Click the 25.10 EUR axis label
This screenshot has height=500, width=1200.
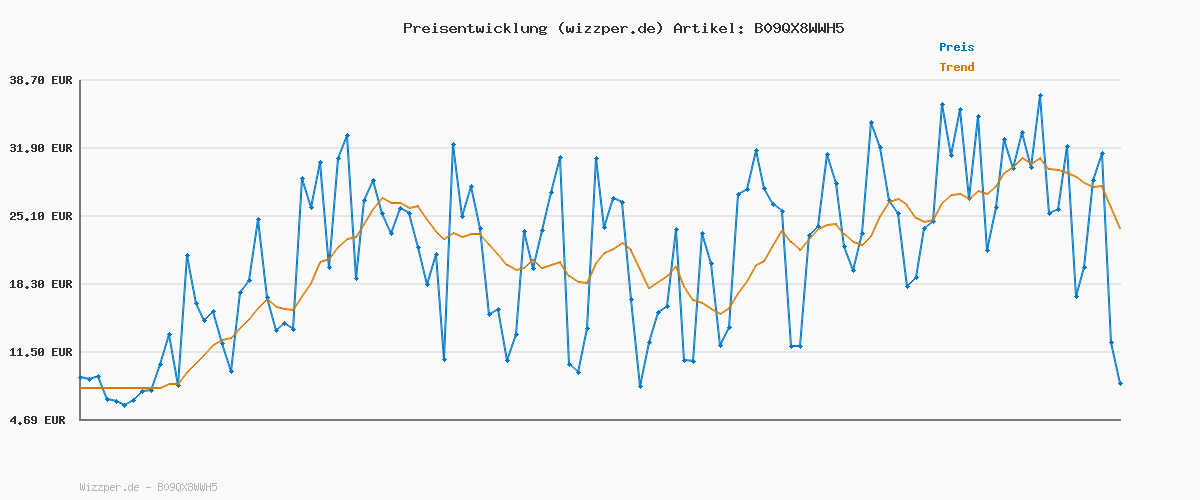click(41, 216)
